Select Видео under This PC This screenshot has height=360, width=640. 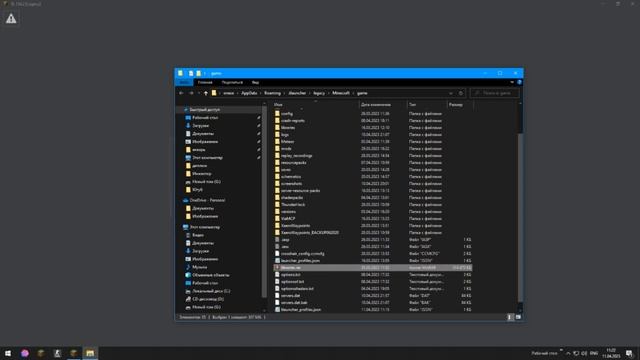point(198,235)
